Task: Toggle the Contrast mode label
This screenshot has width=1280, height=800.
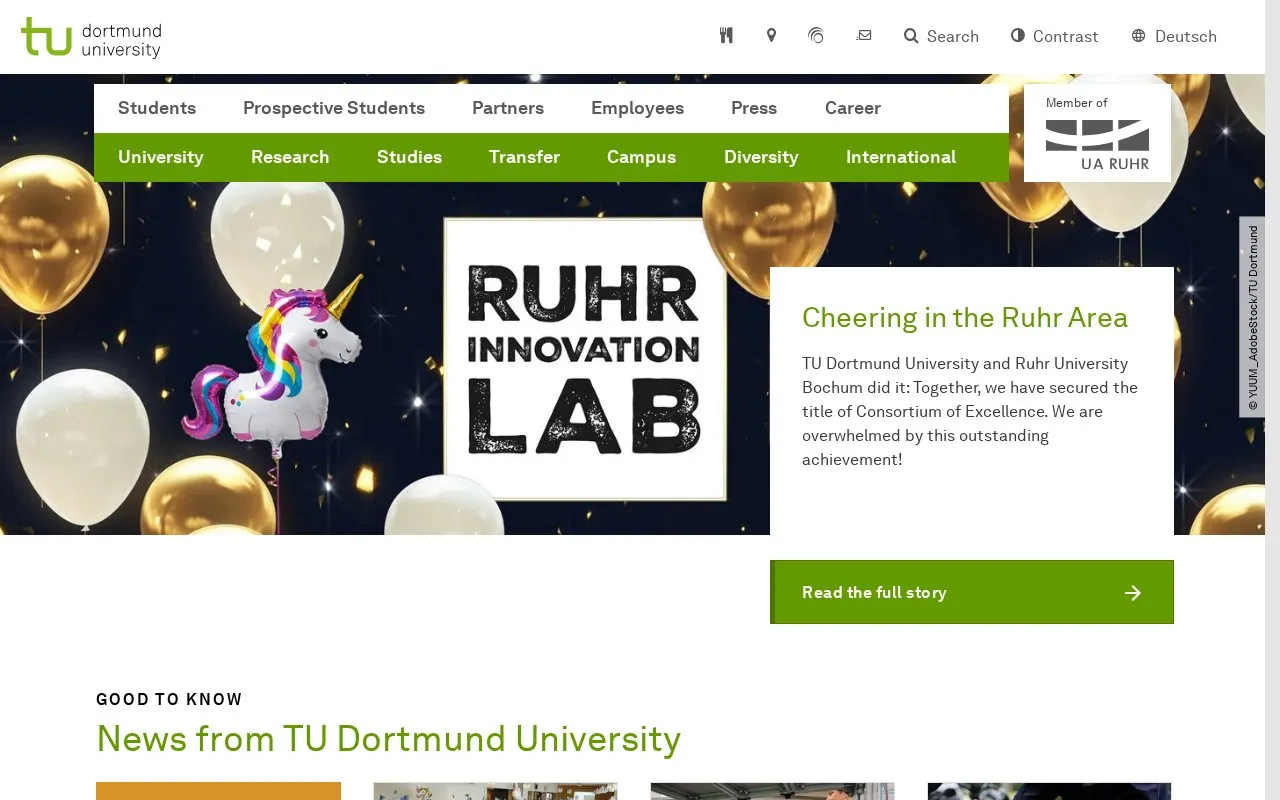Action: [1065, 36]
